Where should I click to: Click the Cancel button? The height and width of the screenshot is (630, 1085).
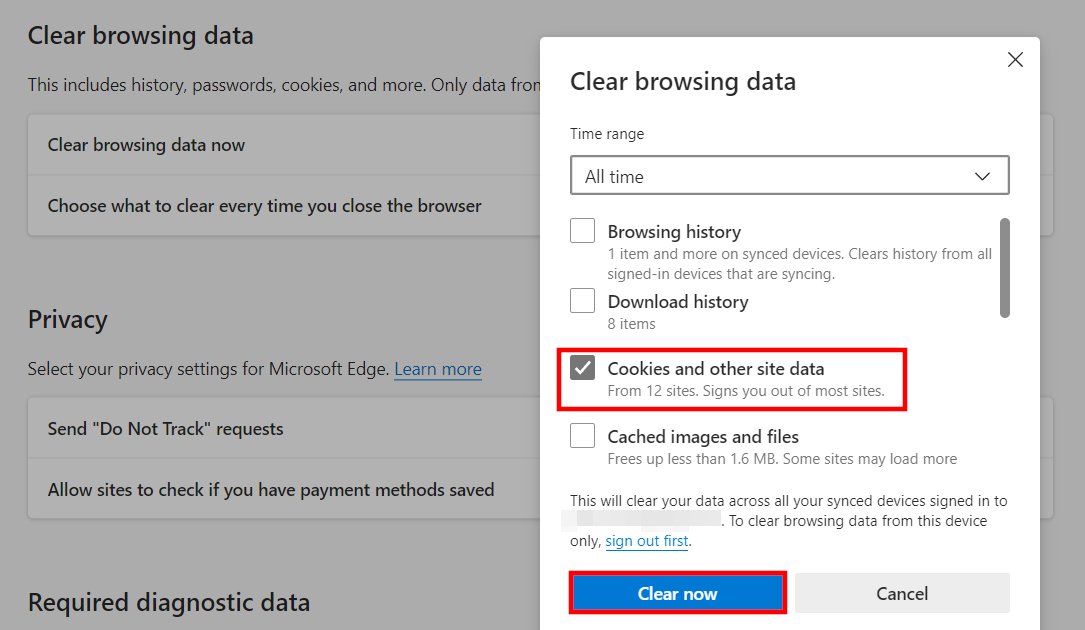click(902, 593)
